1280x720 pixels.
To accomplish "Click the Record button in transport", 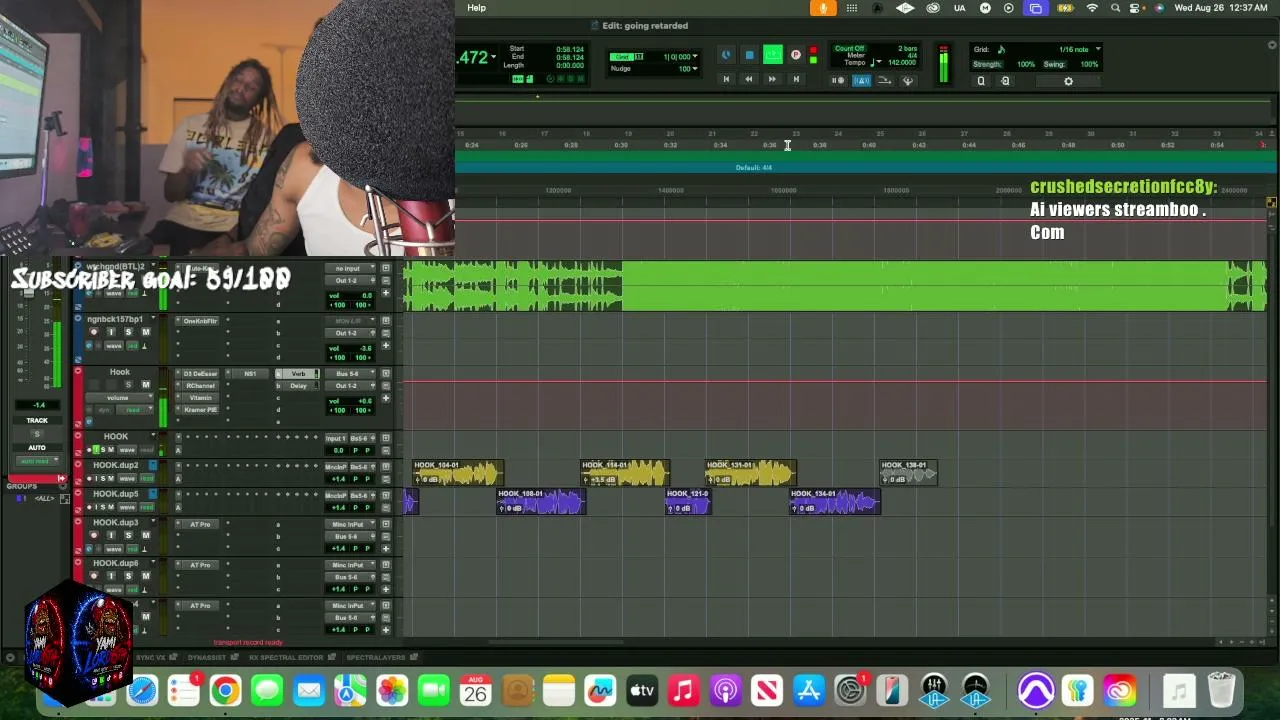I will tap(796, 56).
